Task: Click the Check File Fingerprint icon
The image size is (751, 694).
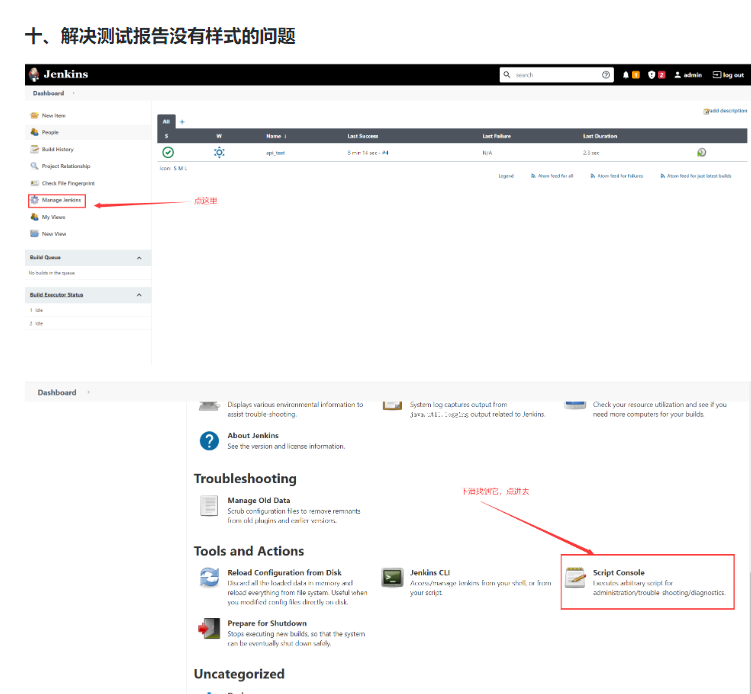Action: [34, 183]
